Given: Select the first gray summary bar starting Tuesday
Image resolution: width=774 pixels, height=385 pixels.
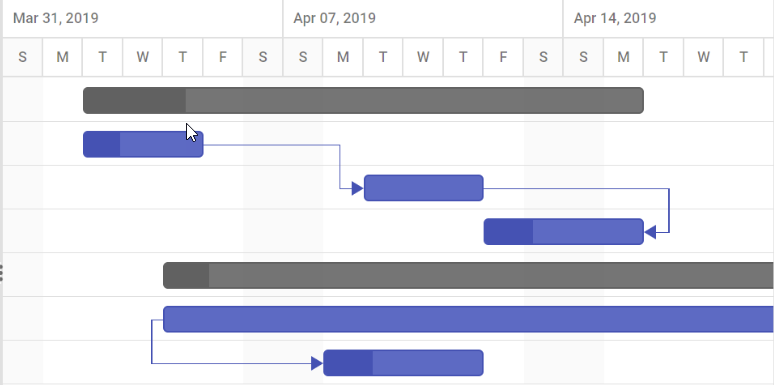Looking at the screenshot, I should point(363,101).
